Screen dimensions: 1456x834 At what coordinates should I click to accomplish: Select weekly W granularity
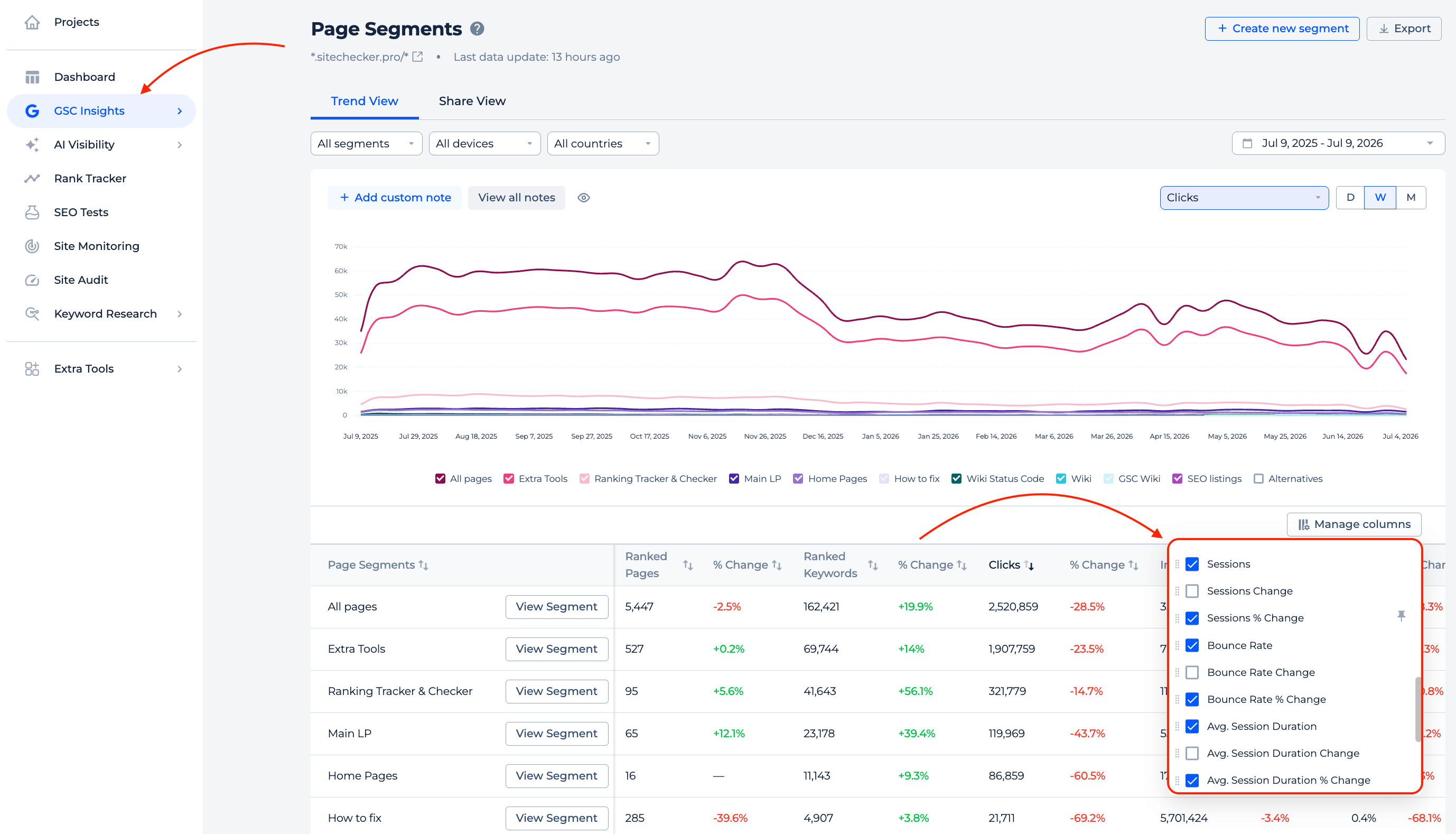(1380, 198)
